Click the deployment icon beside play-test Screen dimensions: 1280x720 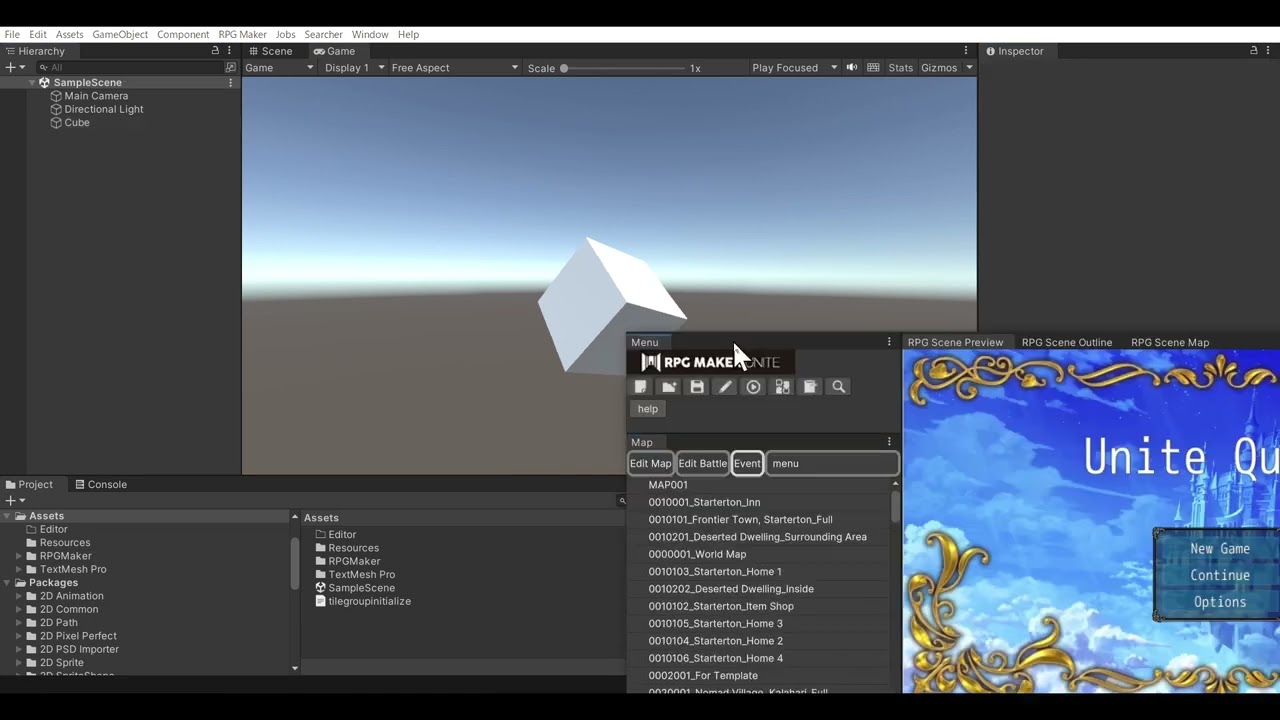pos(782,387)
